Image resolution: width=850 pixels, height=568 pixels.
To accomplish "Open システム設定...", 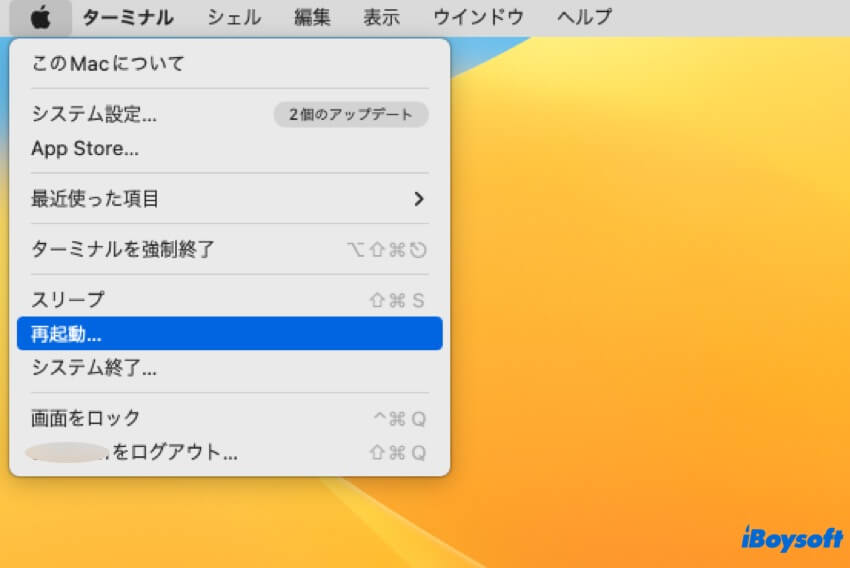I will pyautogui.click(x=230, y=114).
